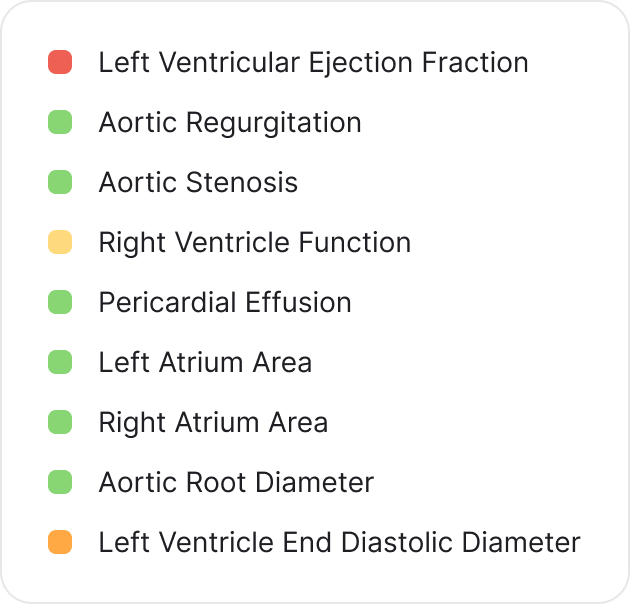The height and width of the screenshot is (604, 630).
Task: Select the Left Ventricular Ejection Fraction label
Action: pos(313,63)
